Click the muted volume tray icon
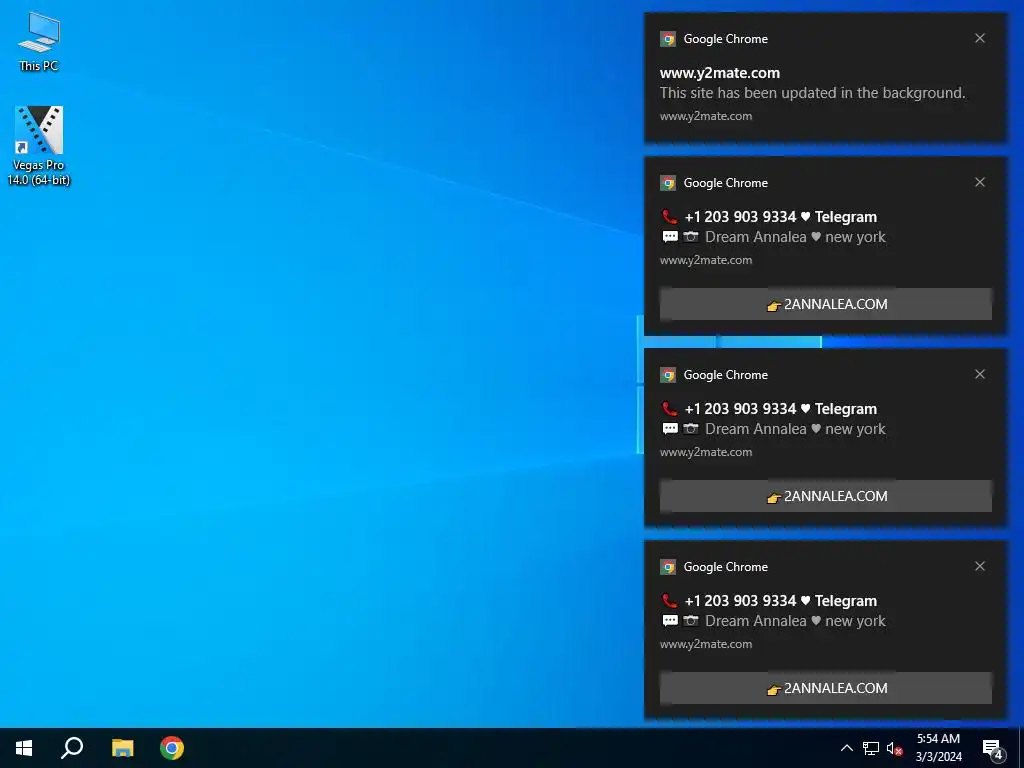 point(894,748)
